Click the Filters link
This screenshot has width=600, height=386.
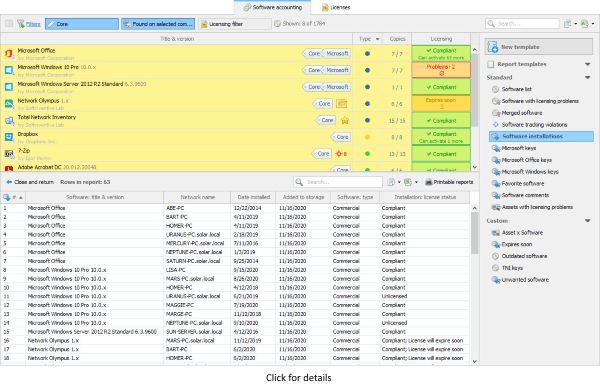[33, 24]
